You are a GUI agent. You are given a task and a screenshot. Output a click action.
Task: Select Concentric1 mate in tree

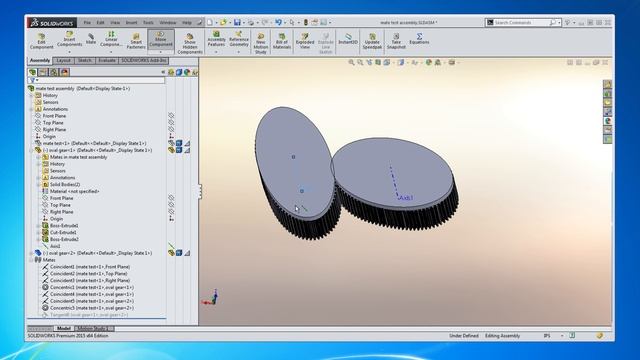[x=88, y=287]
